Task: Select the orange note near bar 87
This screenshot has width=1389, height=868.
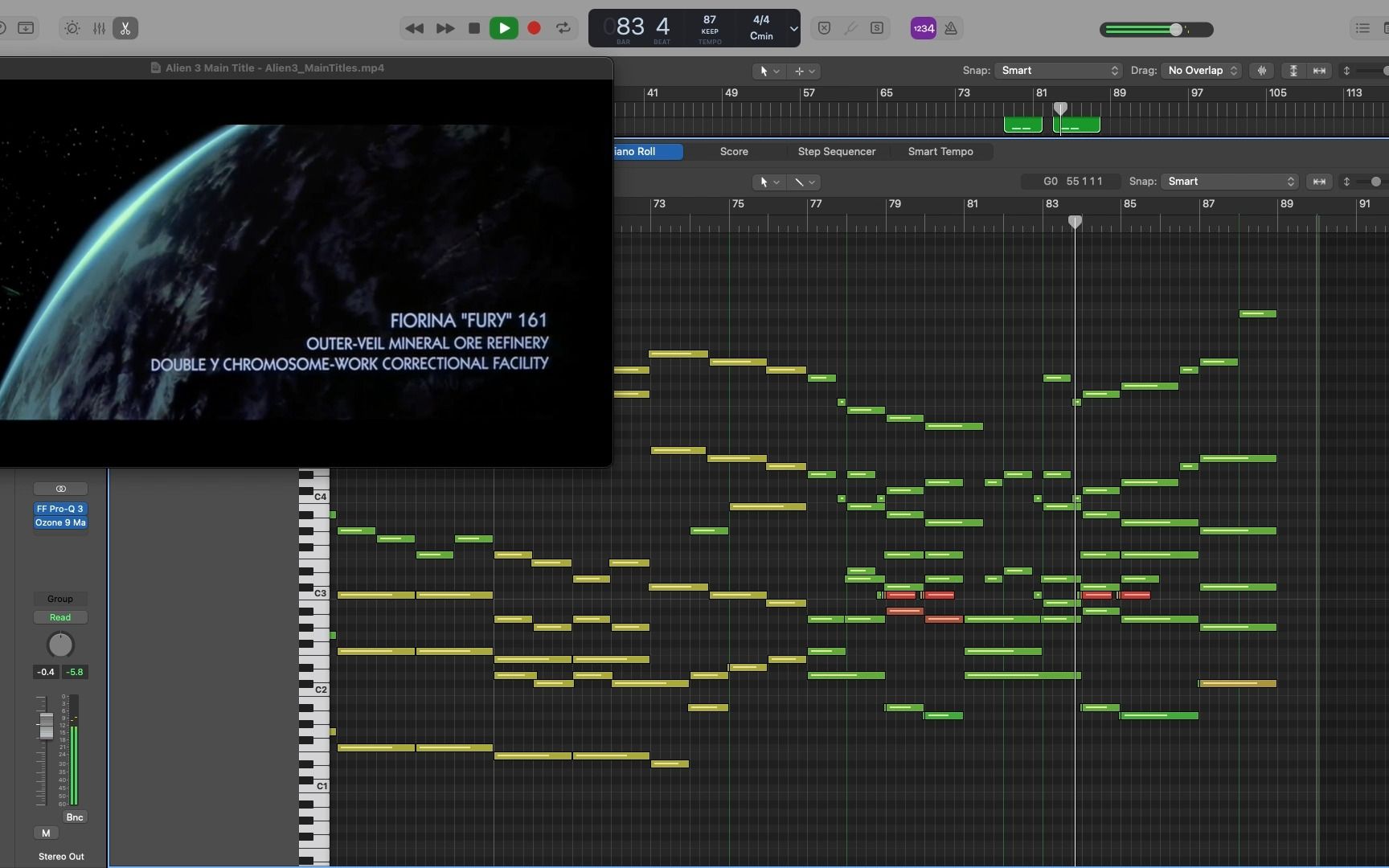Action: [1238, 683]
